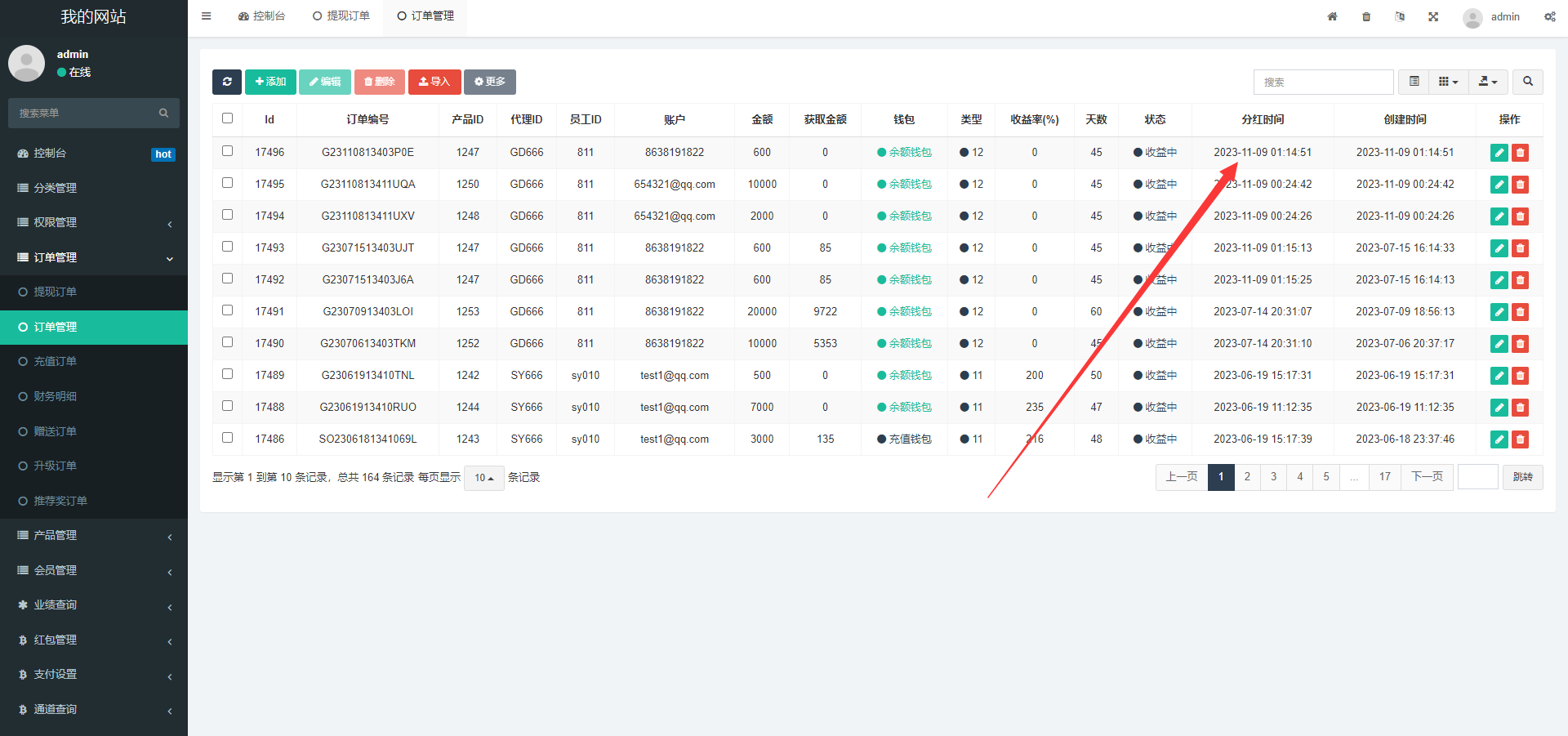Check the select-all checkbox in table header

click(x=228, y=118)
